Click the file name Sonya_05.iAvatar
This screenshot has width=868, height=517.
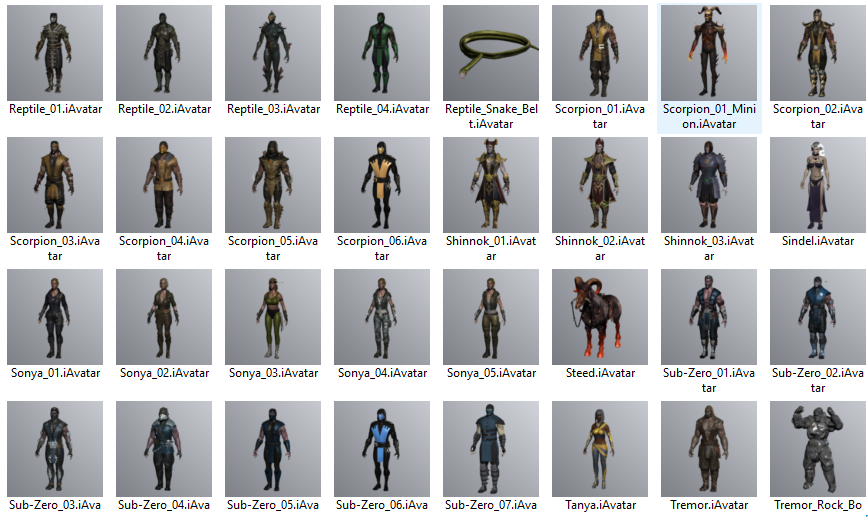[492, 373]
